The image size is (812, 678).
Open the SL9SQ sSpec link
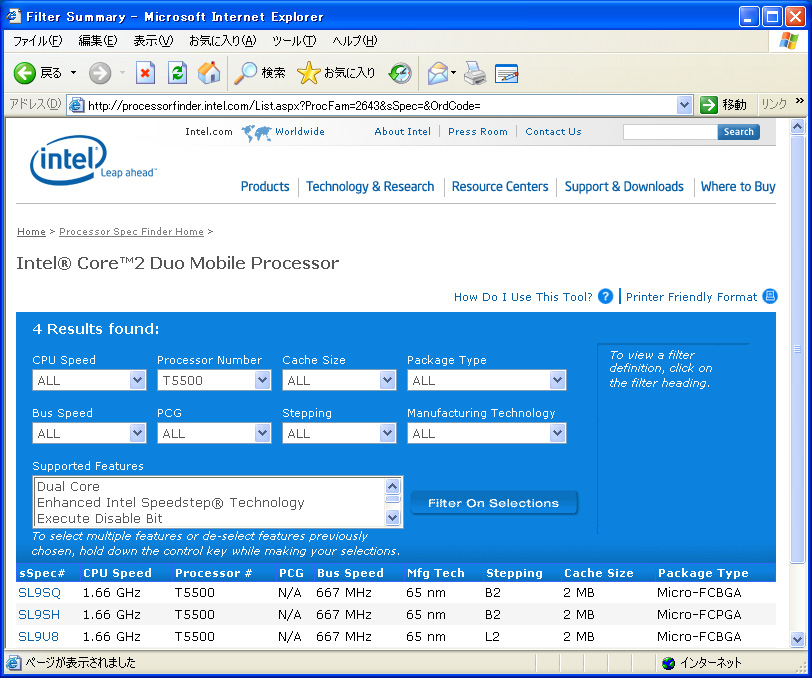[x=39, y=593]
